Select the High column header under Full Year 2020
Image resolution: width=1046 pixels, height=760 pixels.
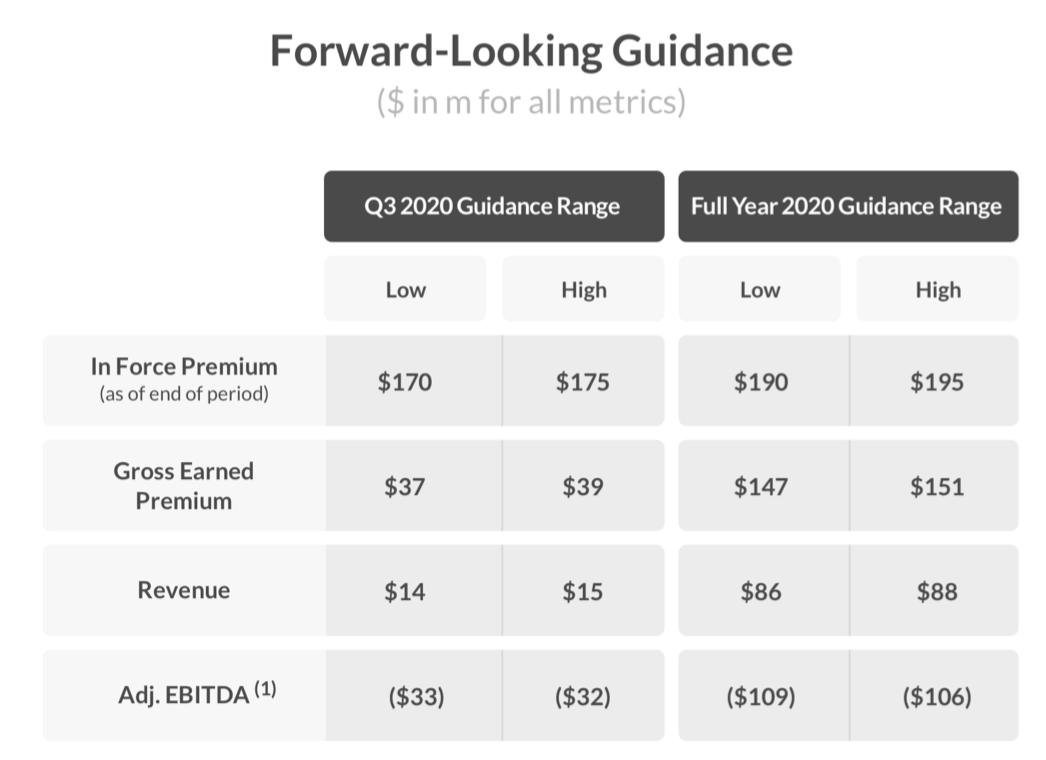pos(937,290)
